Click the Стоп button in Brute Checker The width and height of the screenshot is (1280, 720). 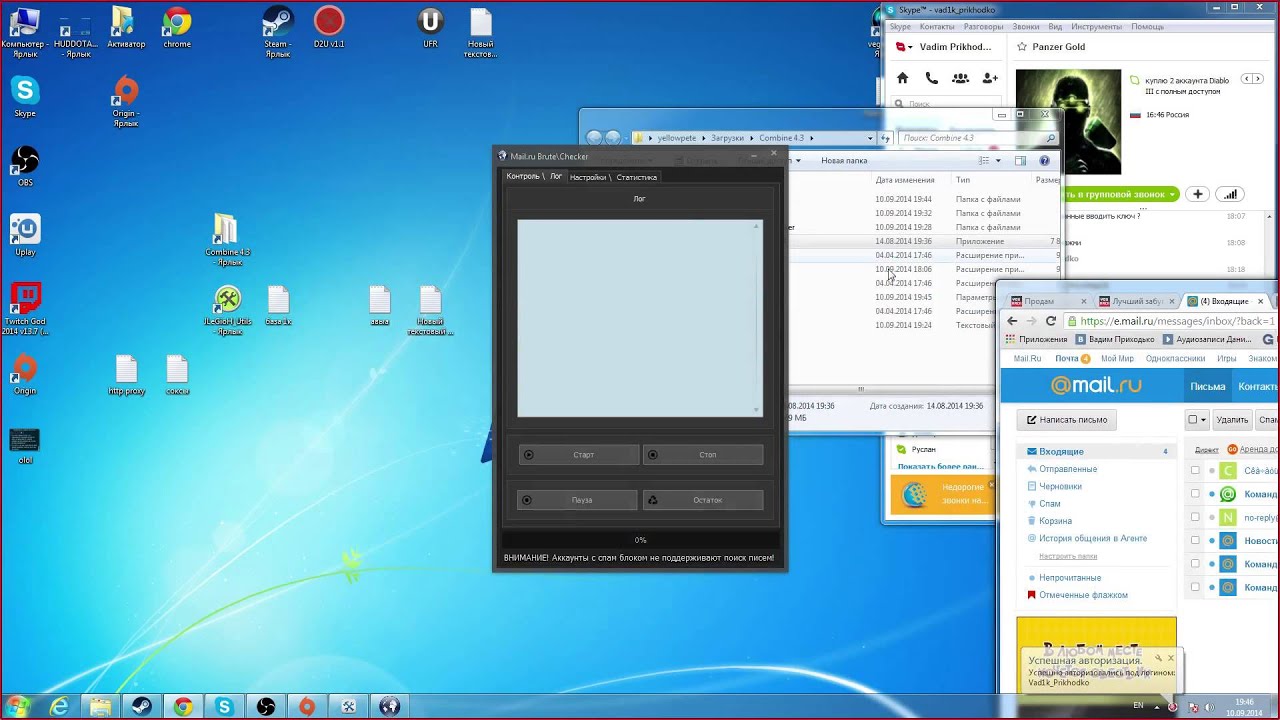[x=703, y=455]
